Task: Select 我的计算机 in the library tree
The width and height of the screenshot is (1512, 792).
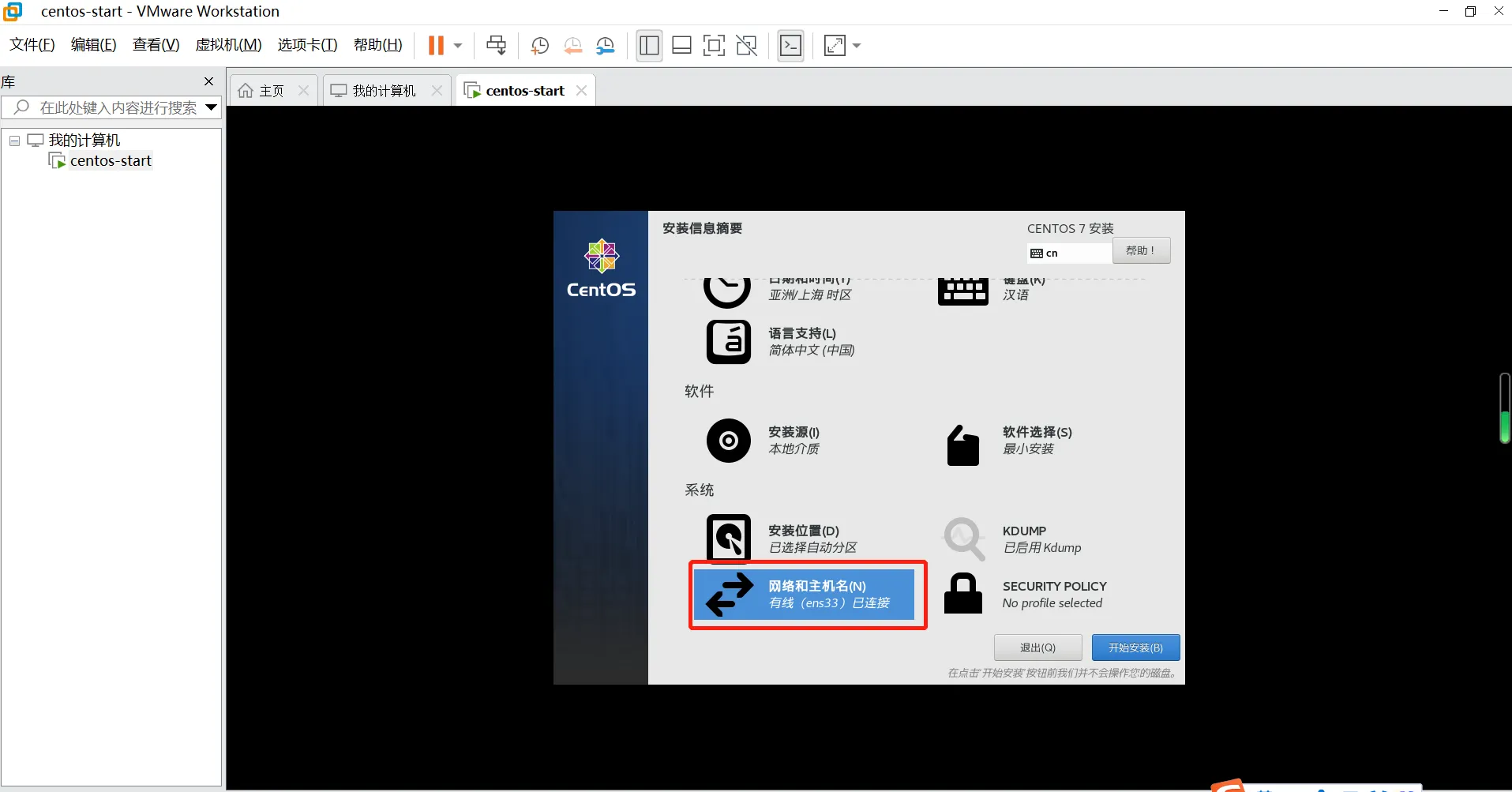Action: 84,140
